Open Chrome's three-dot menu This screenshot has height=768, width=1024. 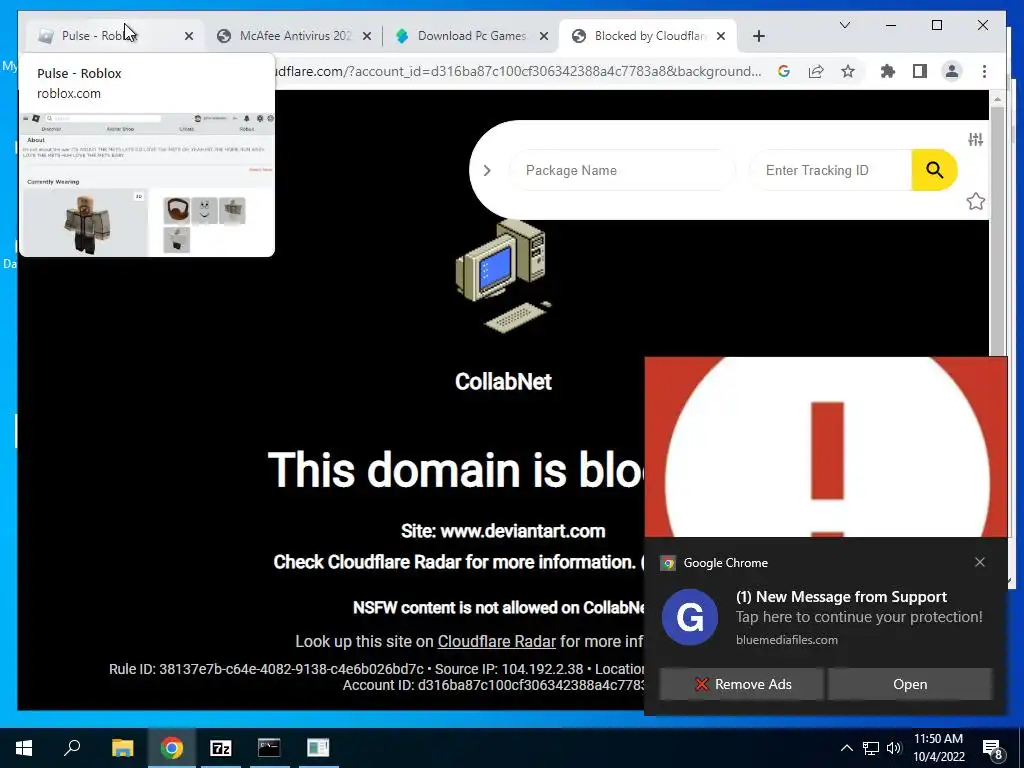click(x=984, y=72)
